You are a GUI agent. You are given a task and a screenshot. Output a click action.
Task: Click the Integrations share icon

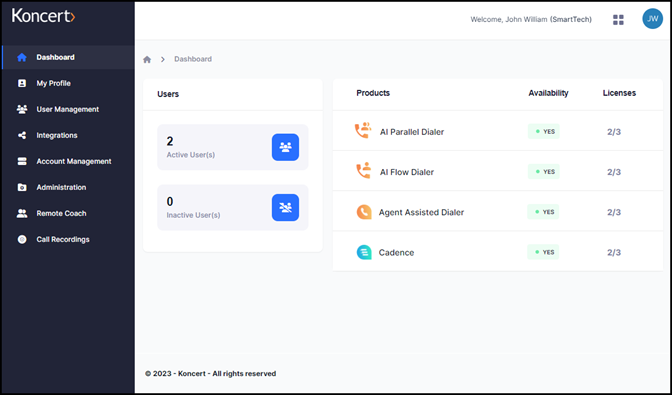coord(22,135)
